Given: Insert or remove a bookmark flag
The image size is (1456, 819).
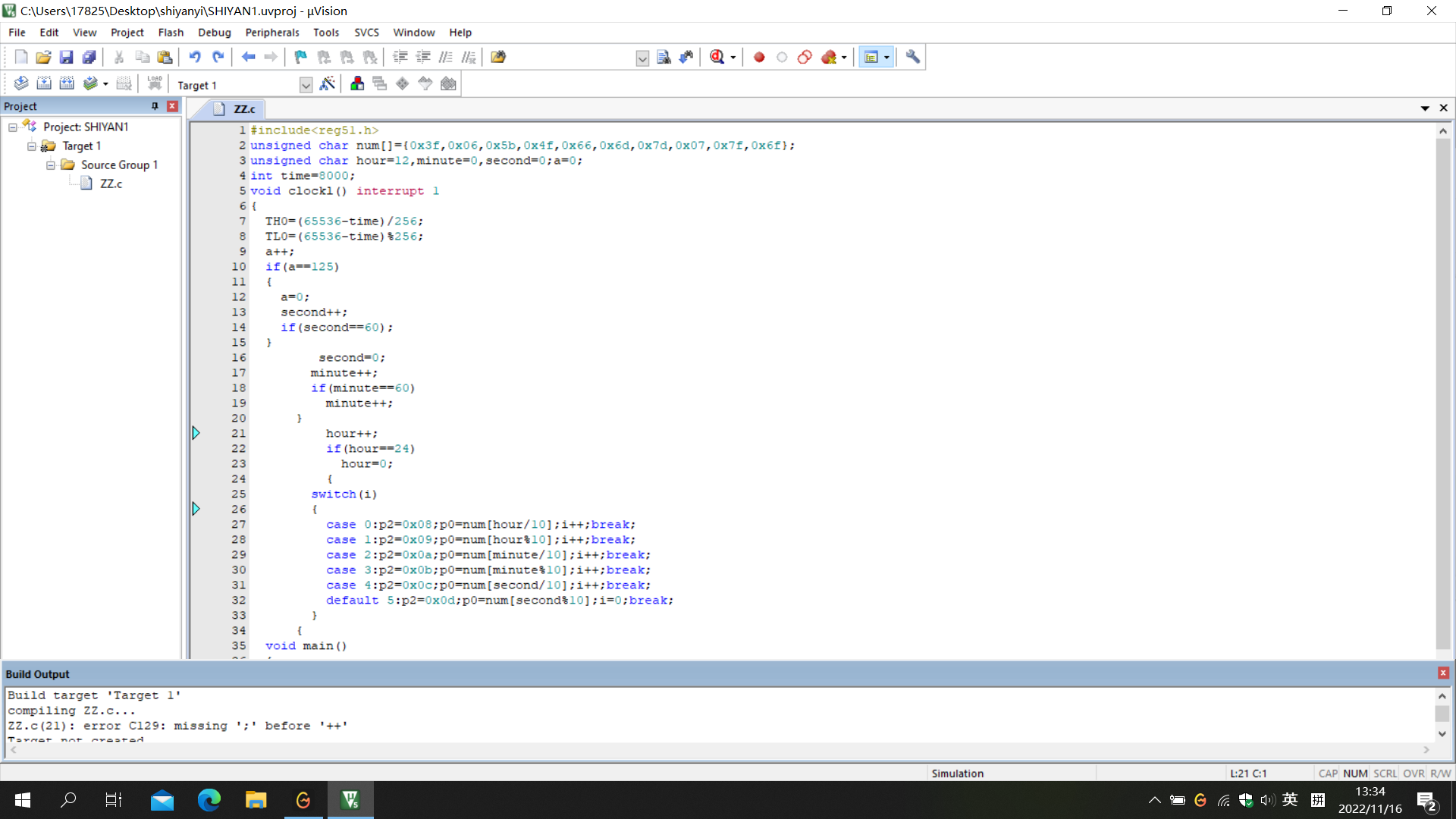Looking at the screenshot, I should pyautogui.click(x=300, y=57).
